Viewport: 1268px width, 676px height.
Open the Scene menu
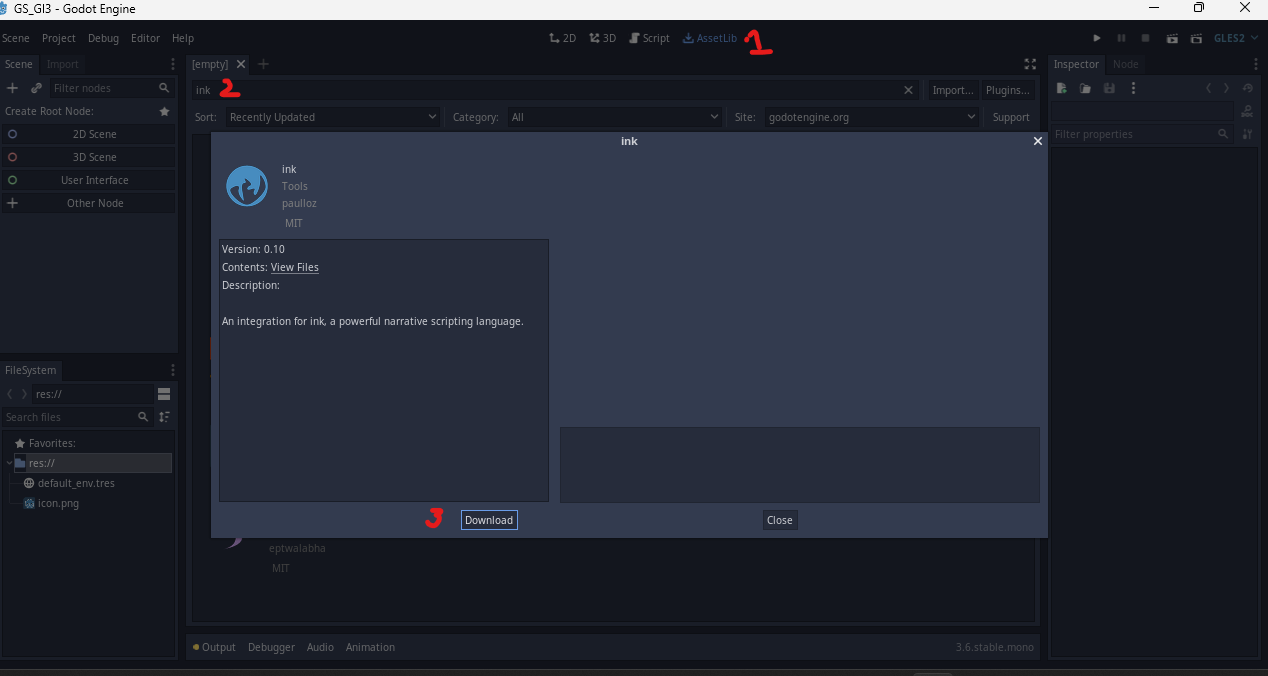[16, 38]
